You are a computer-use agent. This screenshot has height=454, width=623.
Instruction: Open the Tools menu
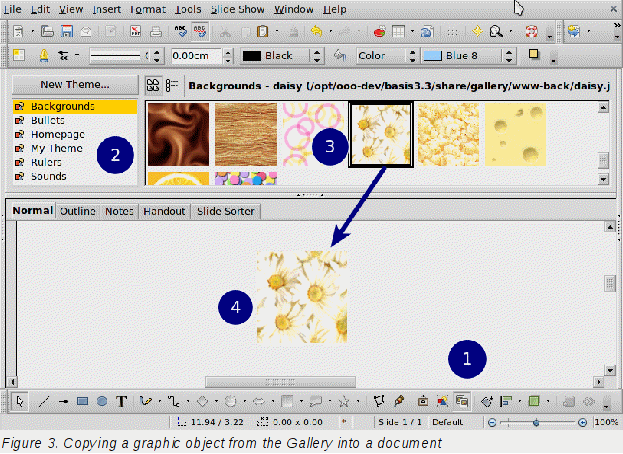click(188, 9)
